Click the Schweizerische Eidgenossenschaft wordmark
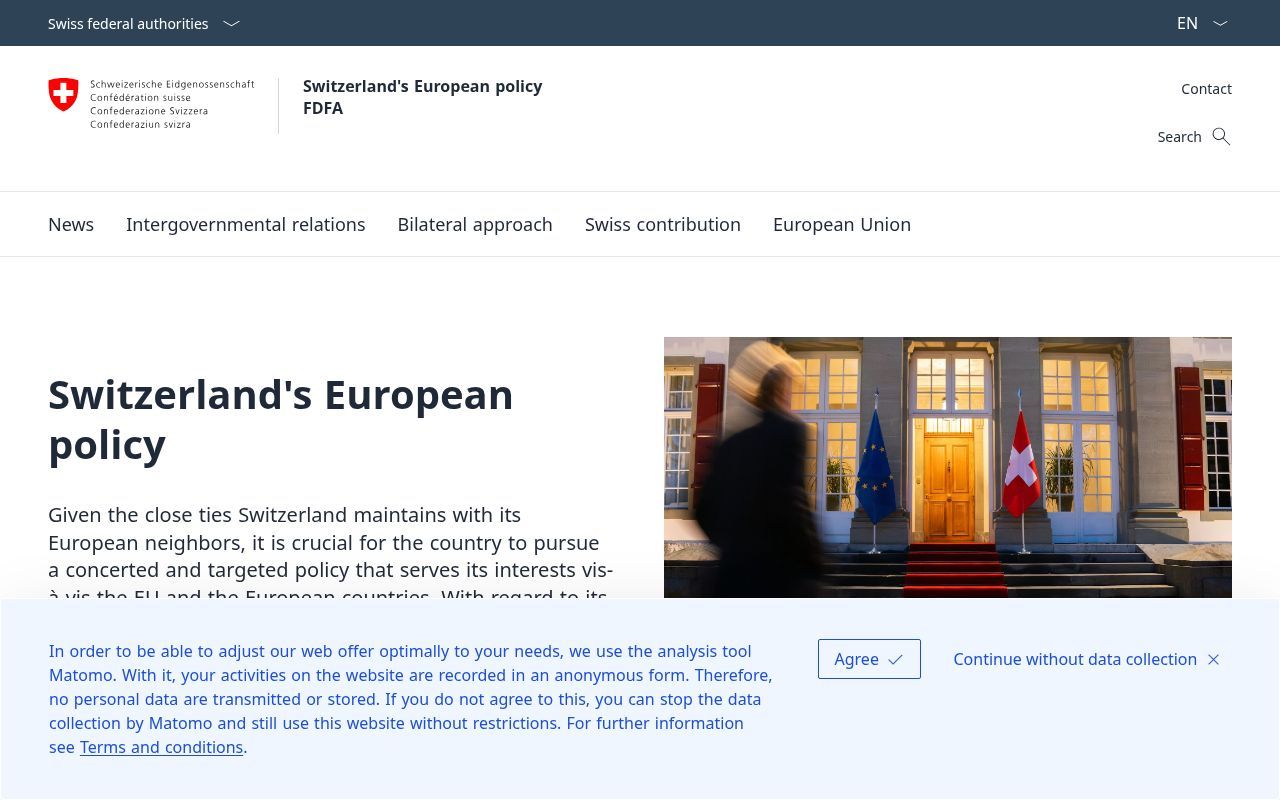 (172, 104)
